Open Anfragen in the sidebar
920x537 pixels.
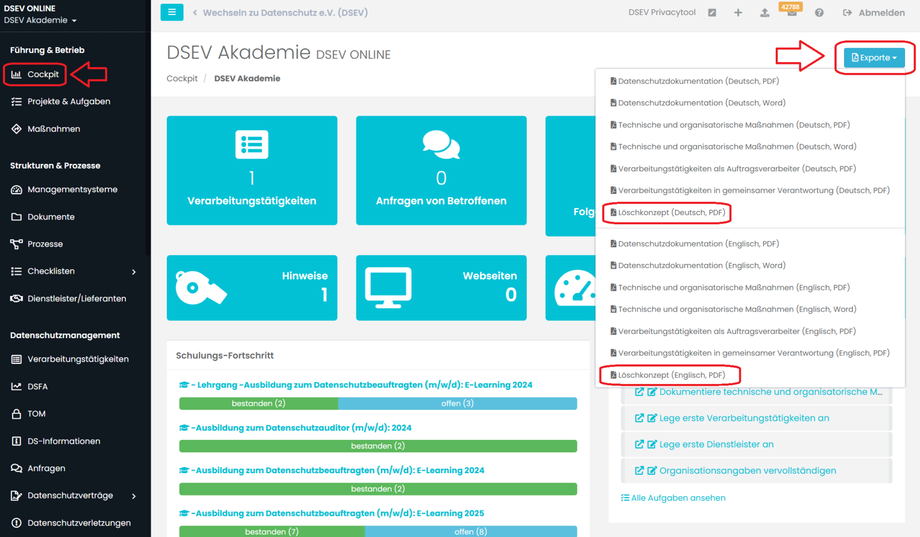[38, 468]
